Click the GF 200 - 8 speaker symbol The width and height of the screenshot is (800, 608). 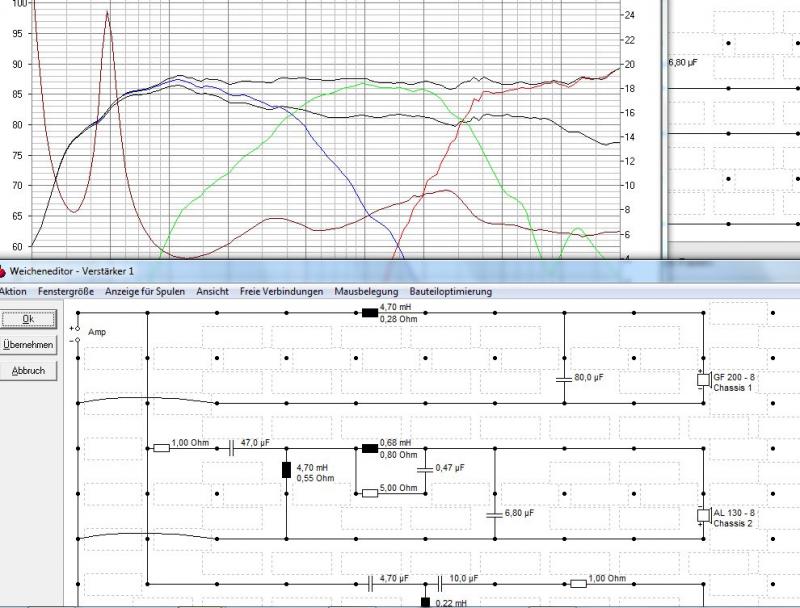(x=704, y=381)
